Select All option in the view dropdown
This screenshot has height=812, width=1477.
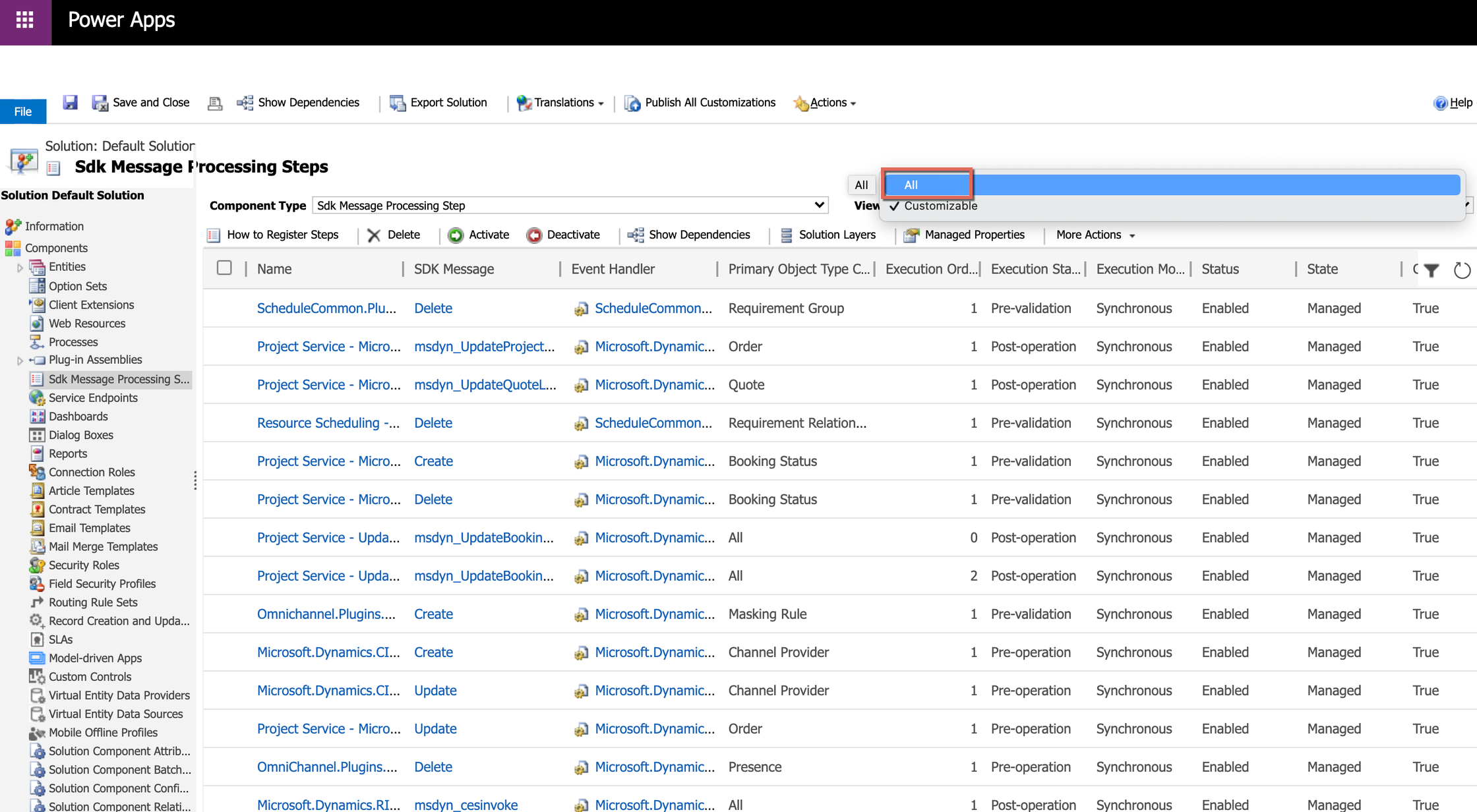click(x=1172, y=185)
